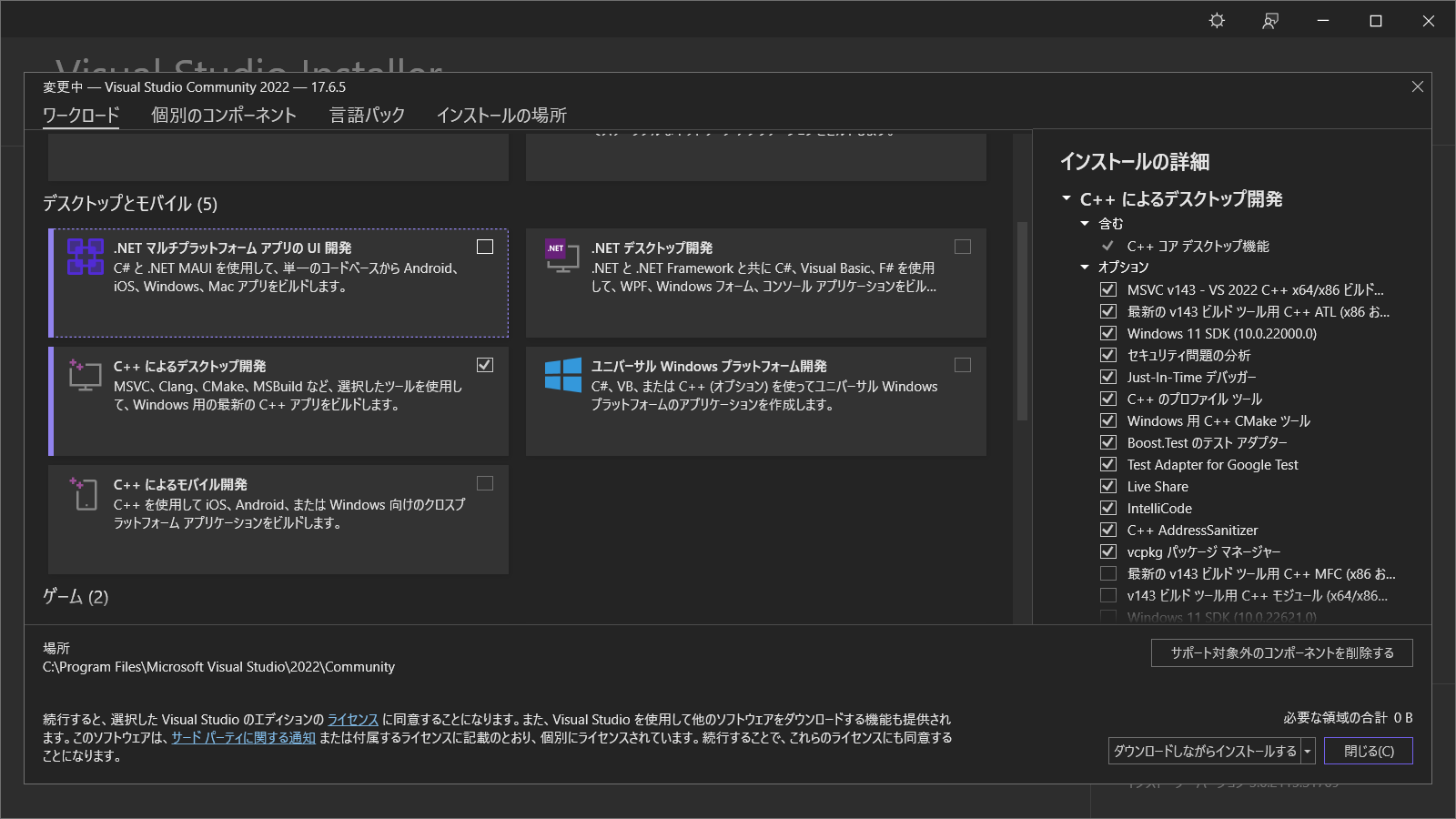Click the Universal Windows Platform logo icon
The image size is (1456, 819).
click(563, 374)
